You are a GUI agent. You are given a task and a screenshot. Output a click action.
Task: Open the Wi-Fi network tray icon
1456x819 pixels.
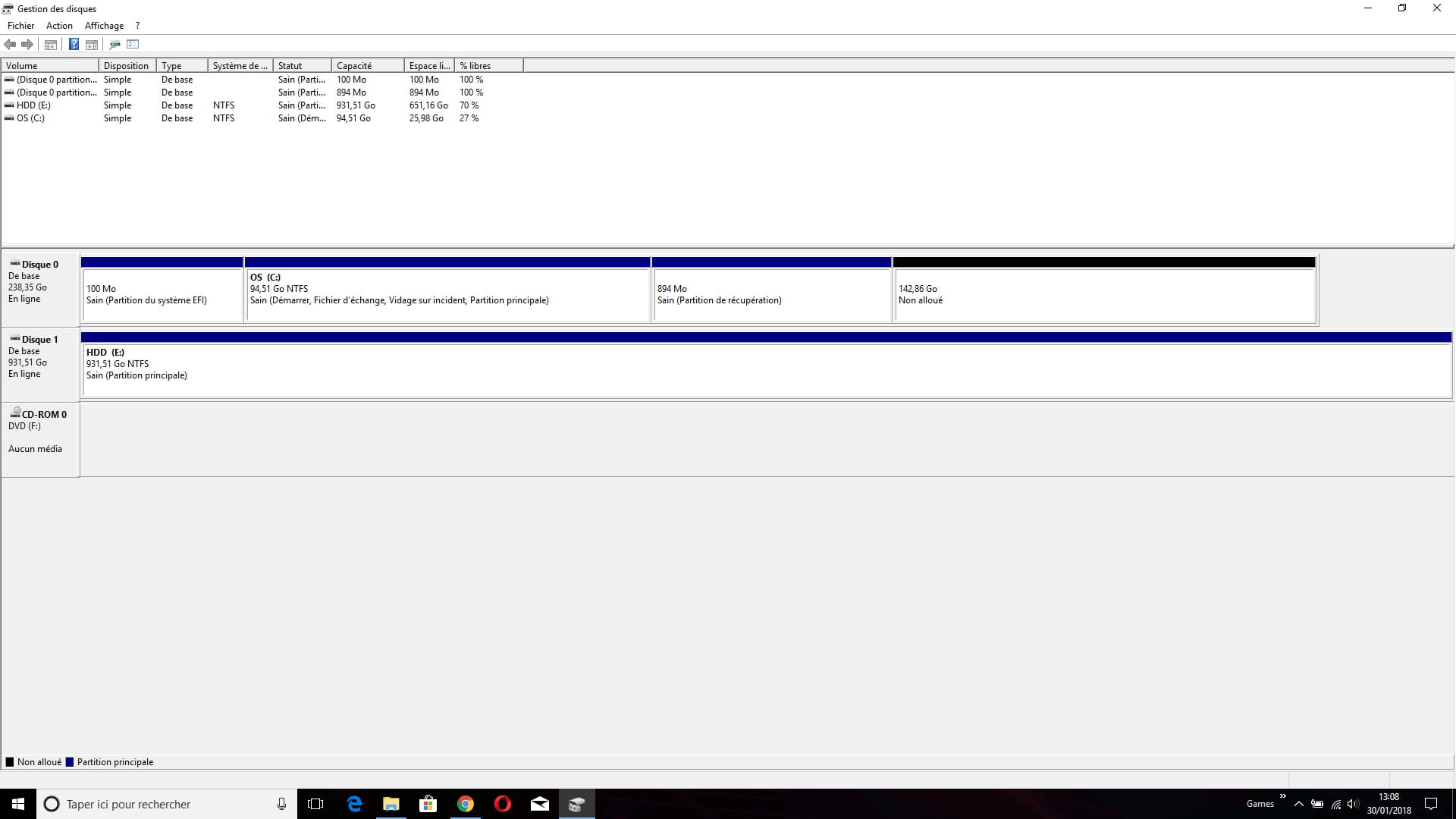click(x=1335, y=804)
